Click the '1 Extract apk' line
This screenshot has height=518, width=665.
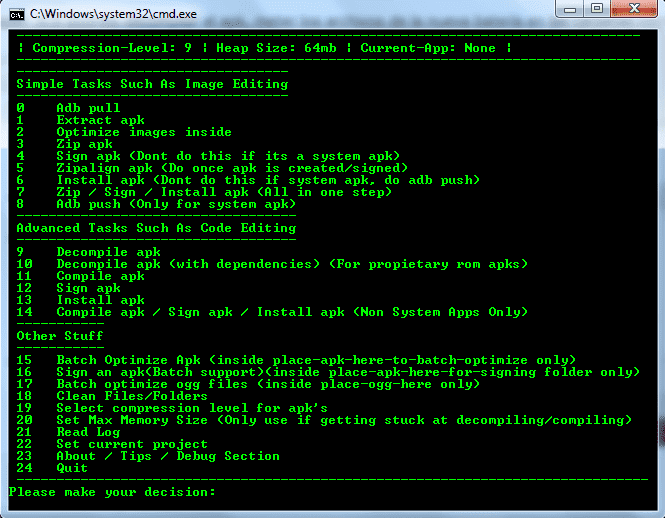point(81,120)
